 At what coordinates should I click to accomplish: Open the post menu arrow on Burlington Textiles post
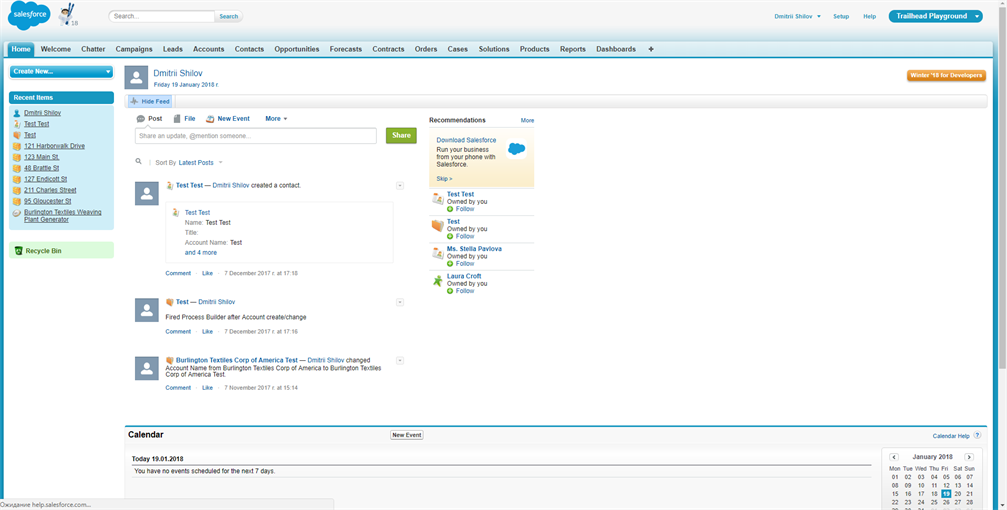[400, 360]
